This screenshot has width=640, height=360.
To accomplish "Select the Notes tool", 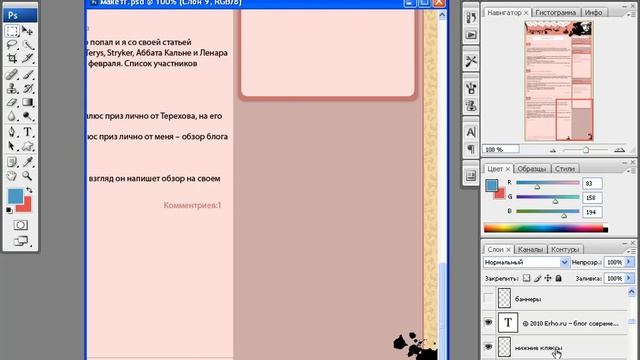I will pyautogui.click(x=12, y=162).
